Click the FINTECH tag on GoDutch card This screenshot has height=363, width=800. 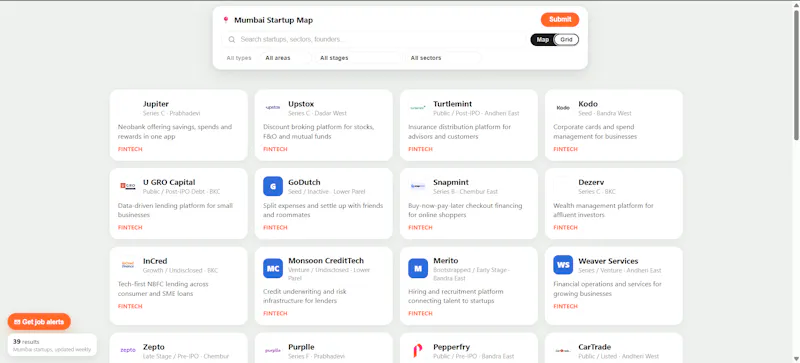(276, 228)
